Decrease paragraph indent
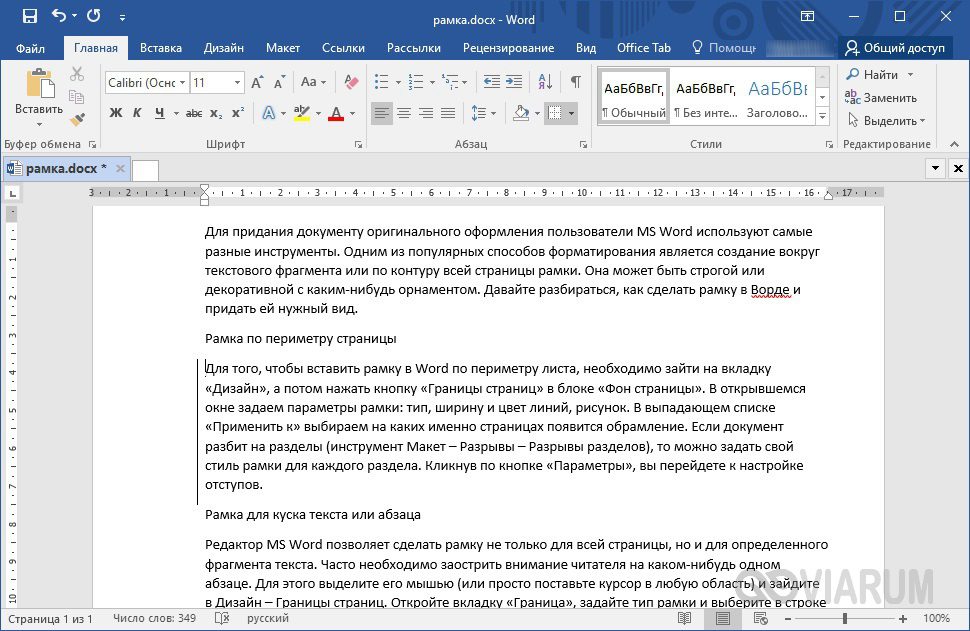 pyautogui.click(x=492, y=82)
